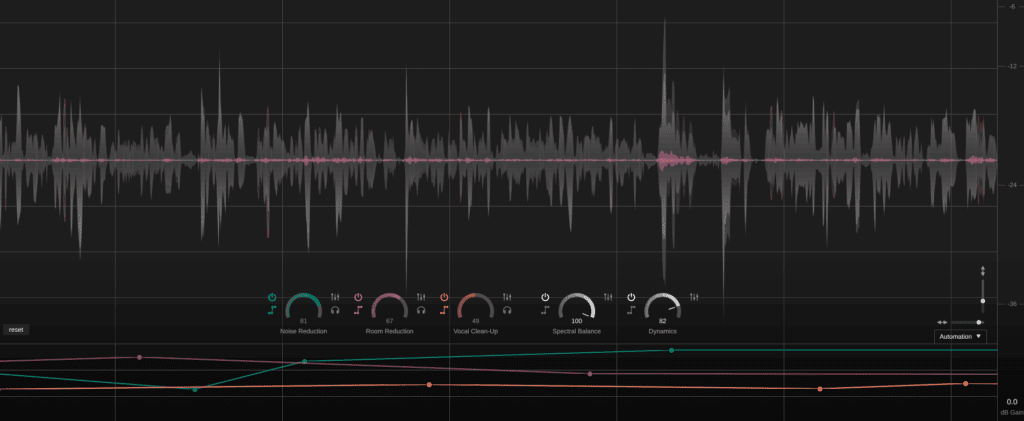
Task: Select rightmost pink Room Reduction automation point
Action: click(590, 374)
